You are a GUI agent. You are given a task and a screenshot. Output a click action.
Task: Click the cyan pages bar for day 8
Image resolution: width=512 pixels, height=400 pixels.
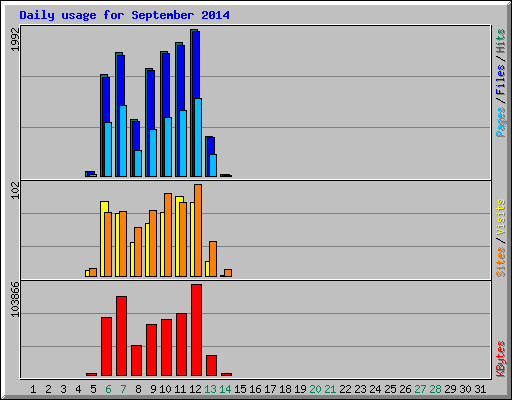pos(138,163)
